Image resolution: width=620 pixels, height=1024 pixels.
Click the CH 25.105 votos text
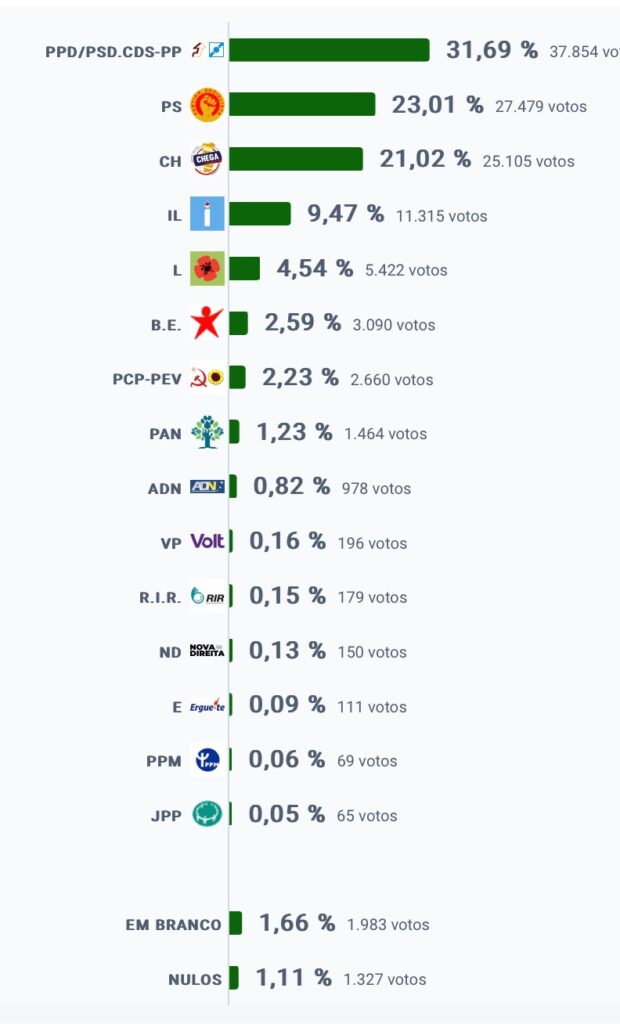529,161
